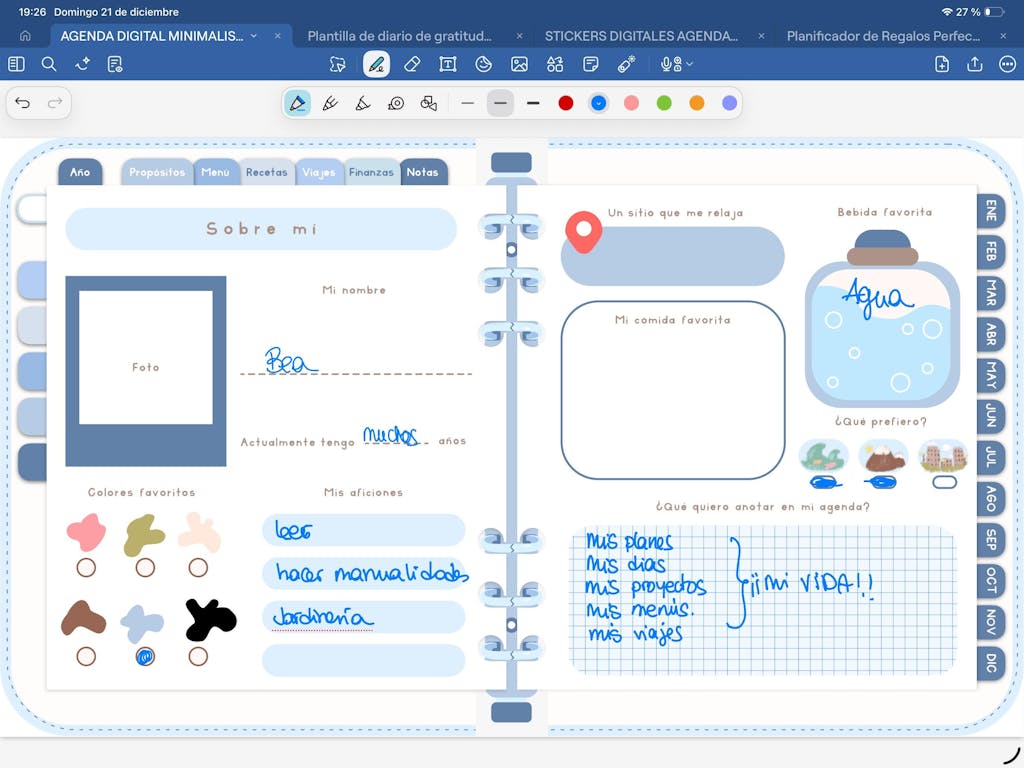The height and width of the screenshot is (768, 1024).
Task: Check the circle under the black color blob
Action: tap(198, 657)
